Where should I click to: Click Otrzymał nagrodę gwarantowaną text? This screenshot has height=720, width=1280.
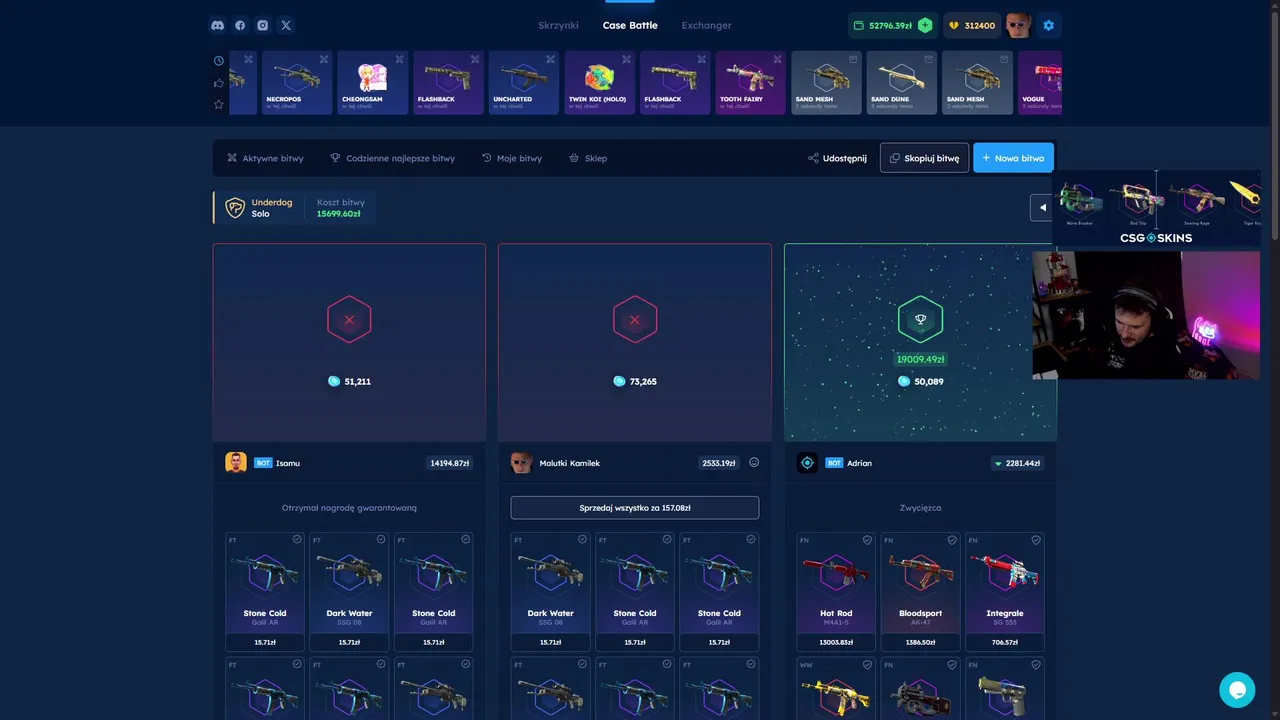(349, 508)
